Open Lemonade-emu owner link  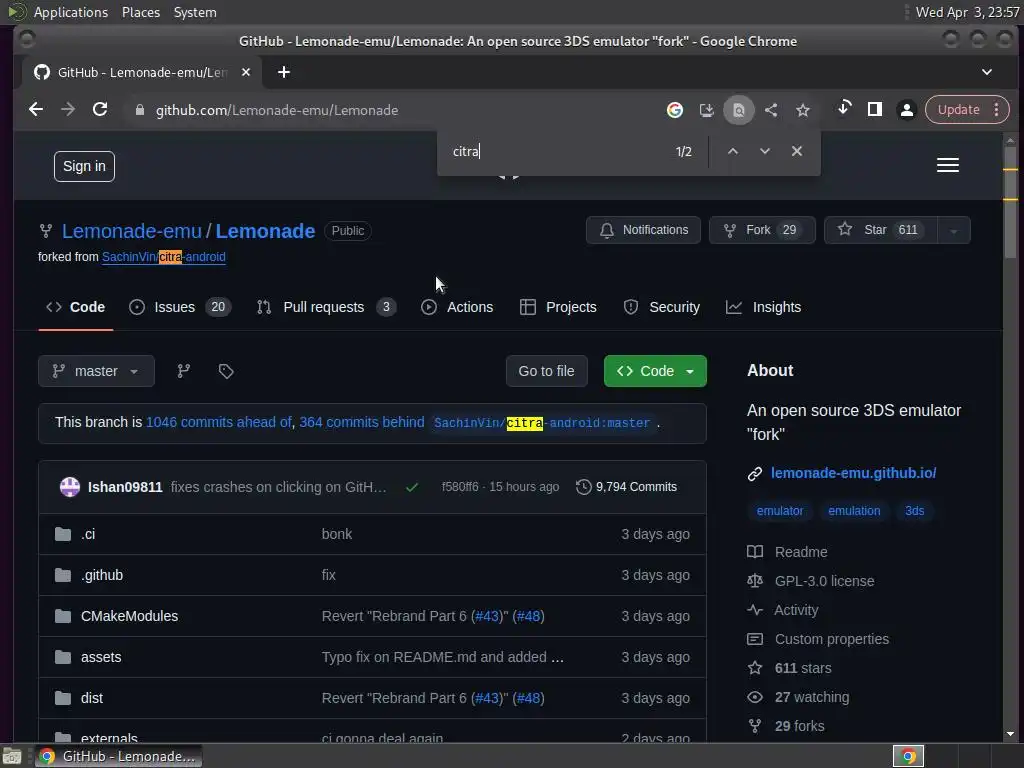tap(132, 231)
